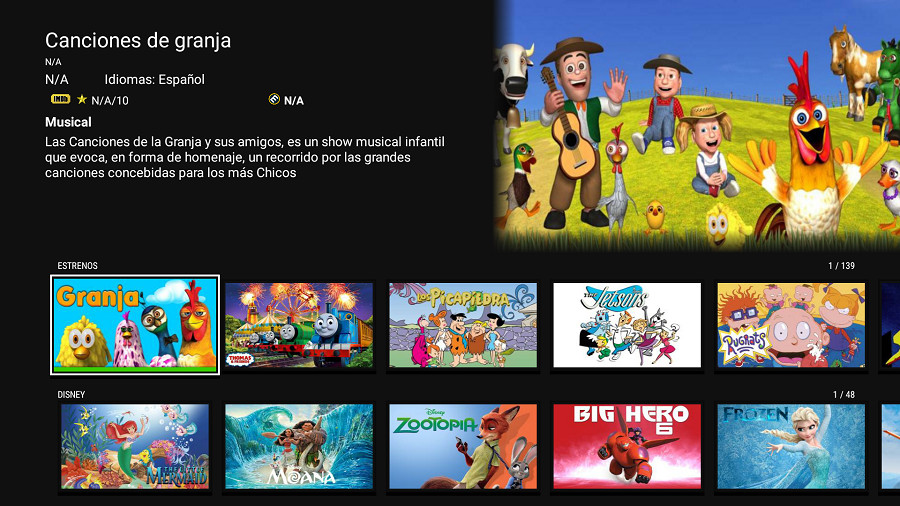Select the ESTRENOS category label

click(77, 266)
